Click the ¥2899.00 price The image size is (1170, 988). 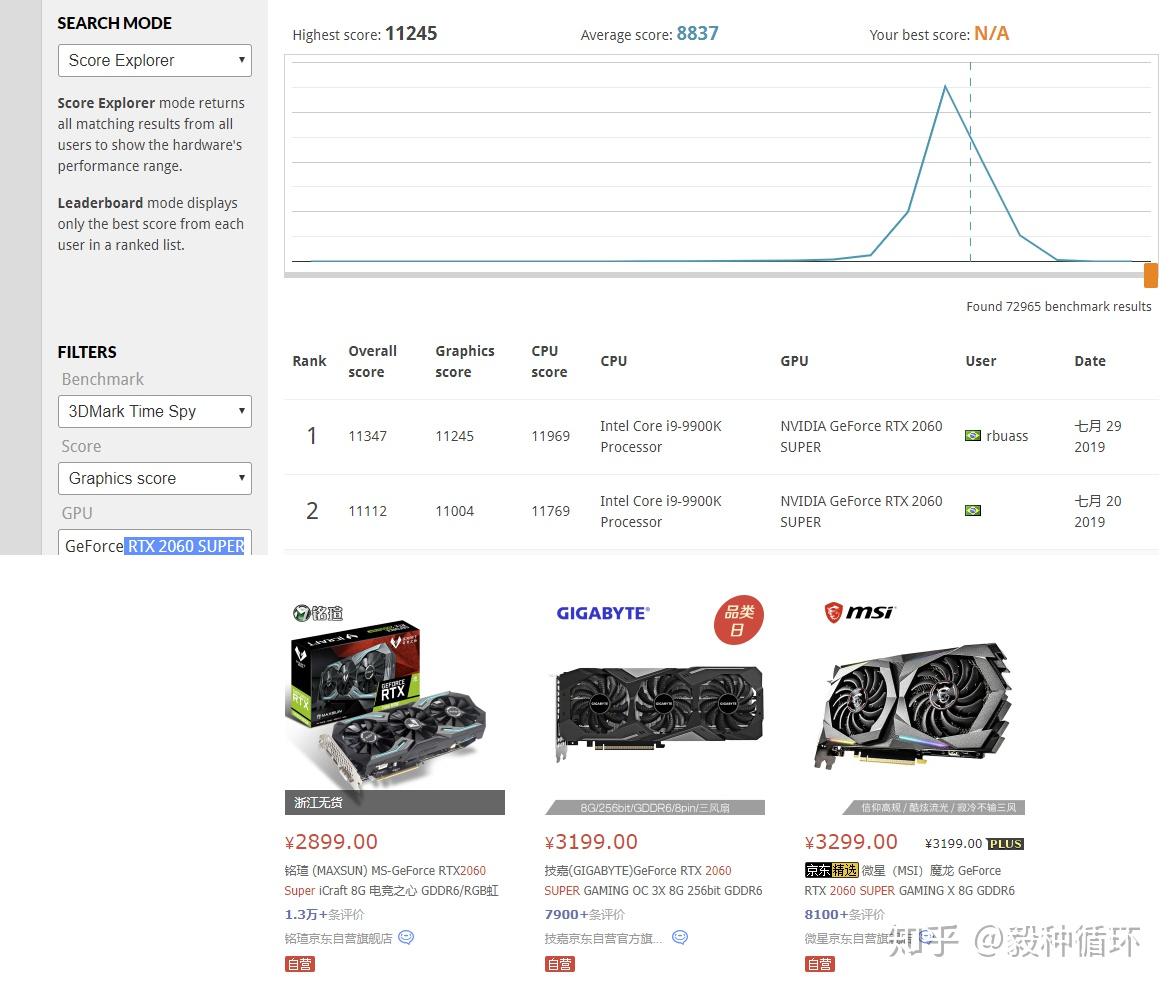coord(331,842)
